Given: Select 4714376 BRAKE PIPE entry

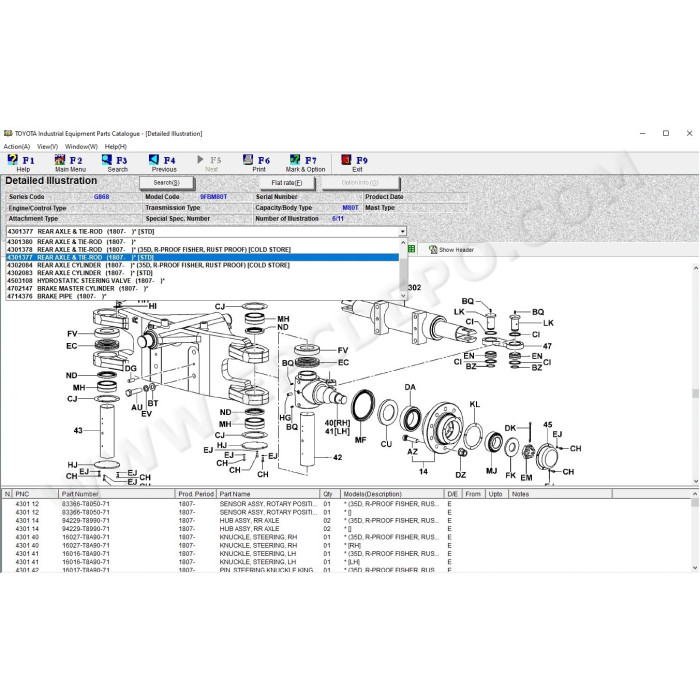Looking at the screenshot, I should coord(202,296).
